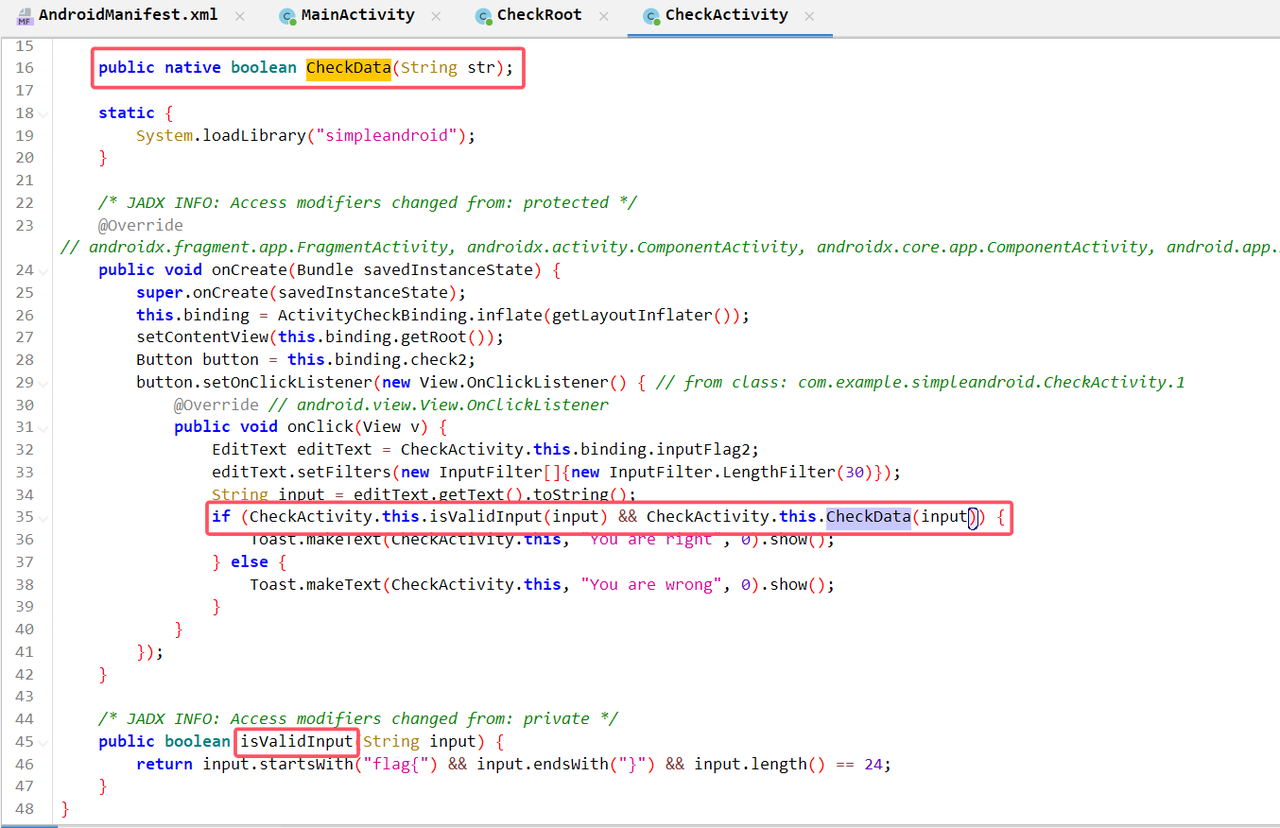Viewport: 1280px width, 828px height.
Task: Click the CheckActivity class icon
Action: [651, 16]
